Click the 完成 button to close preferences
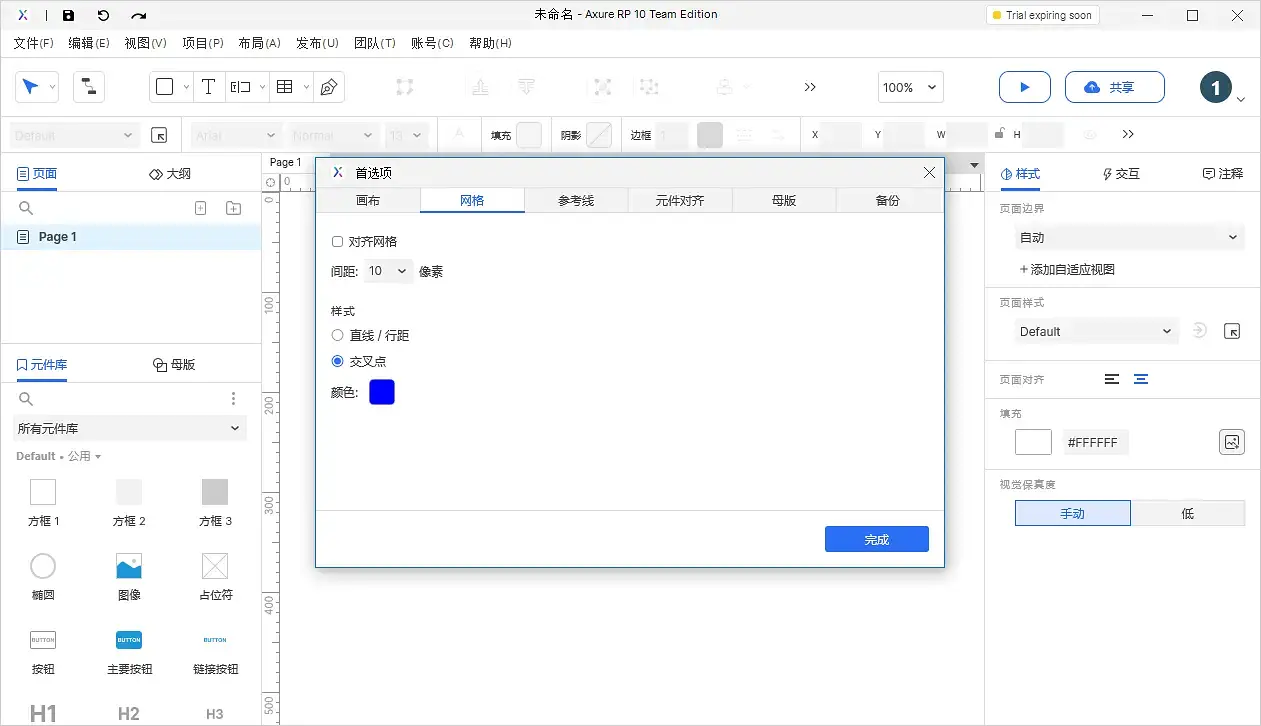The height and width of the screenshot is (726, 1261). pyautogui.click(x=876, y=538)
